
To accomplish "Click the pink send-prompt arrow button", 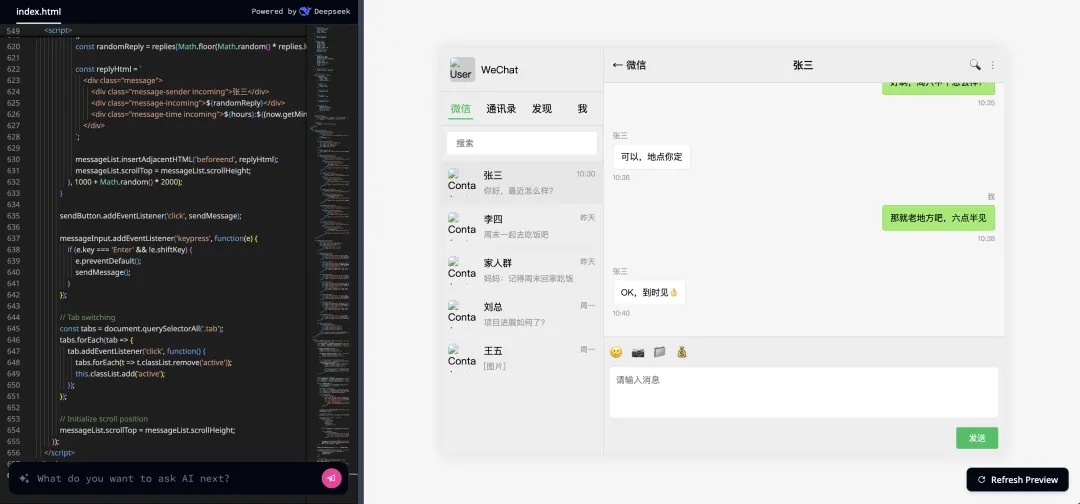I will pos(331,479).
